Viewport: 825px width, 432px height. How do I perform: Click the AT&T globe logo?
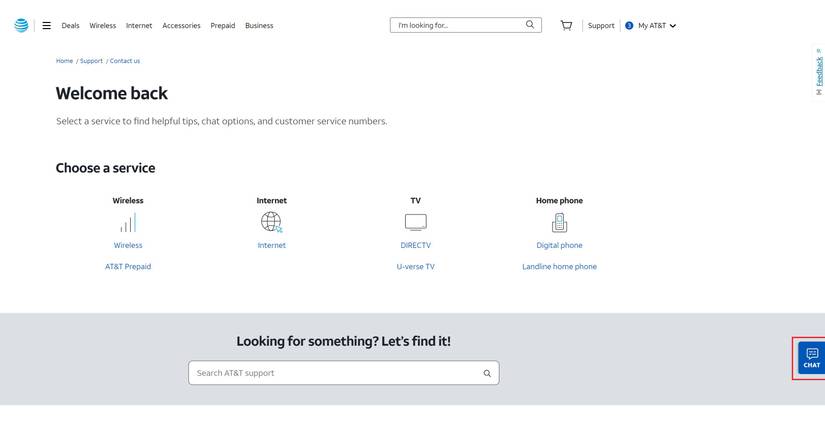[x=21, y=25]
